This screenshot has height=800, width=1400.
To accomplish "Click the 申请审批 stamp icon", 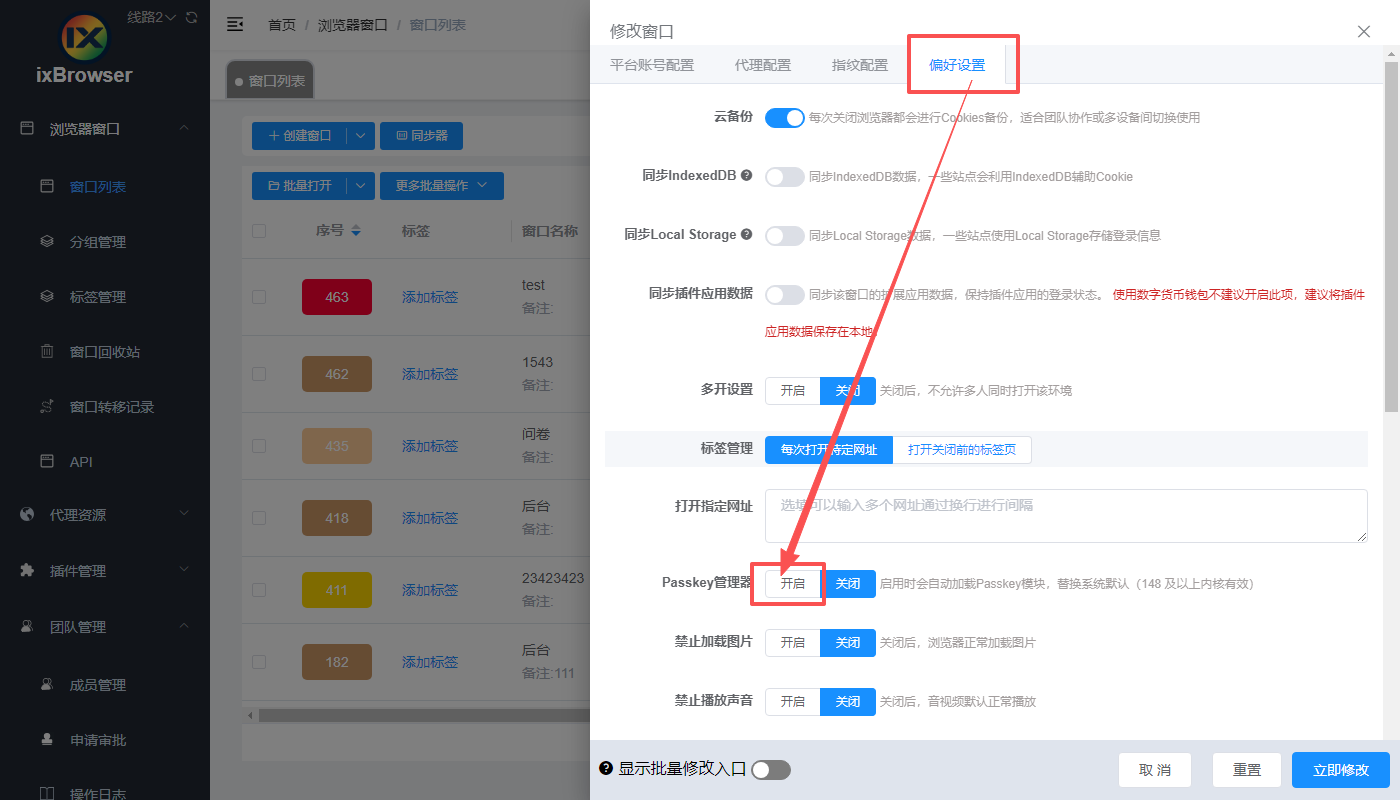I will pos(46,739).
